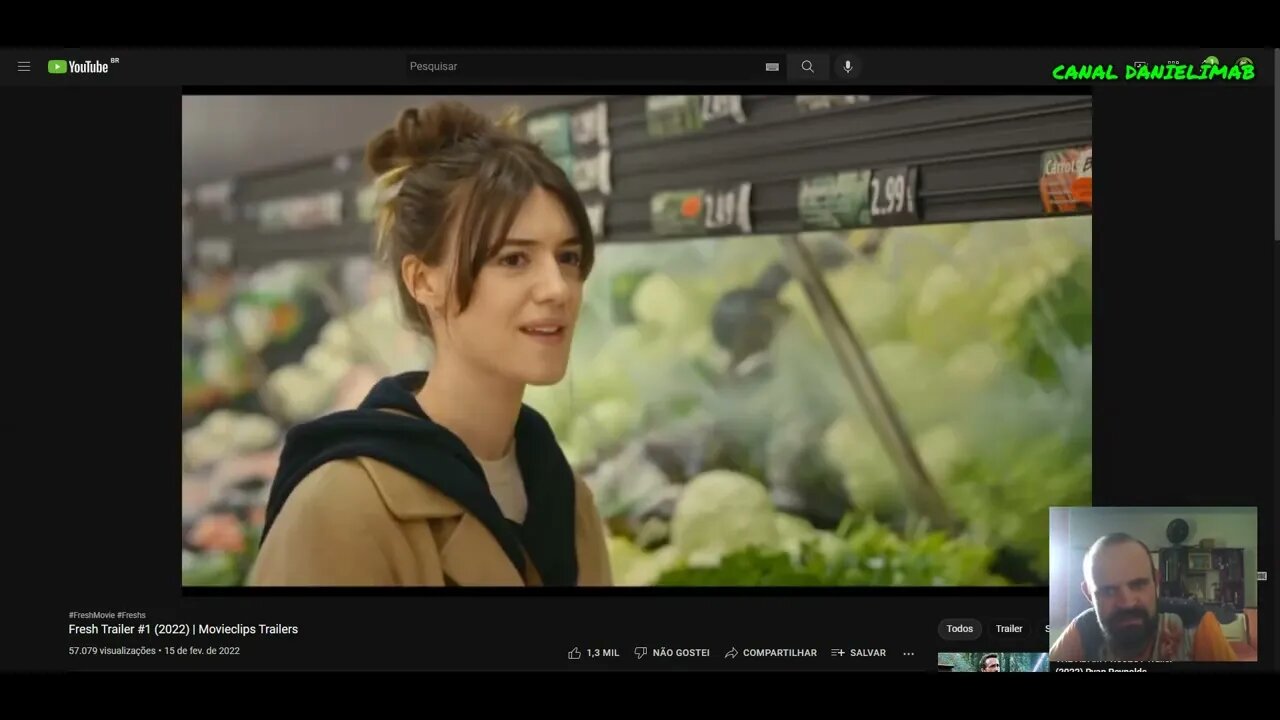Go to YouTube home via logo

point(79,67)
